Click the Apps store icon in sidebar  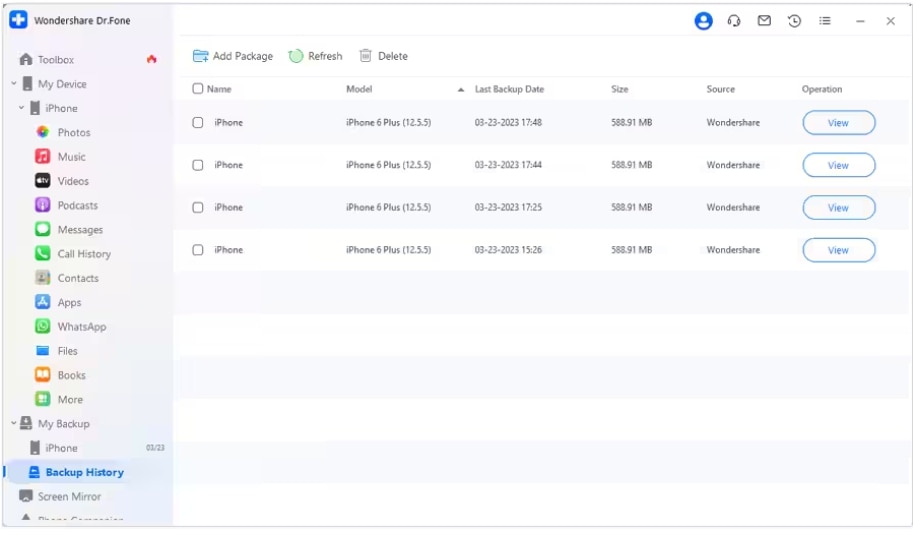coord(43,302)
